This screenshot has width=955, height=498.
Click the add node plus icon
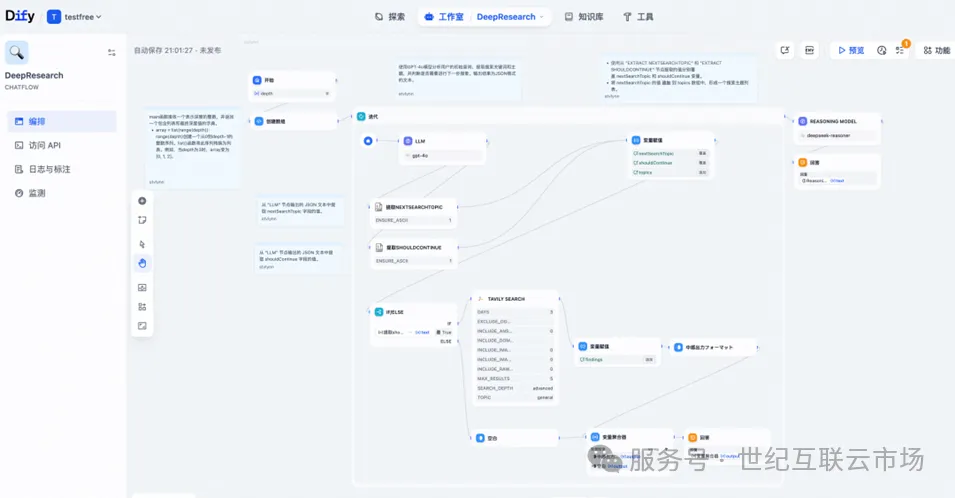[142, 201]
